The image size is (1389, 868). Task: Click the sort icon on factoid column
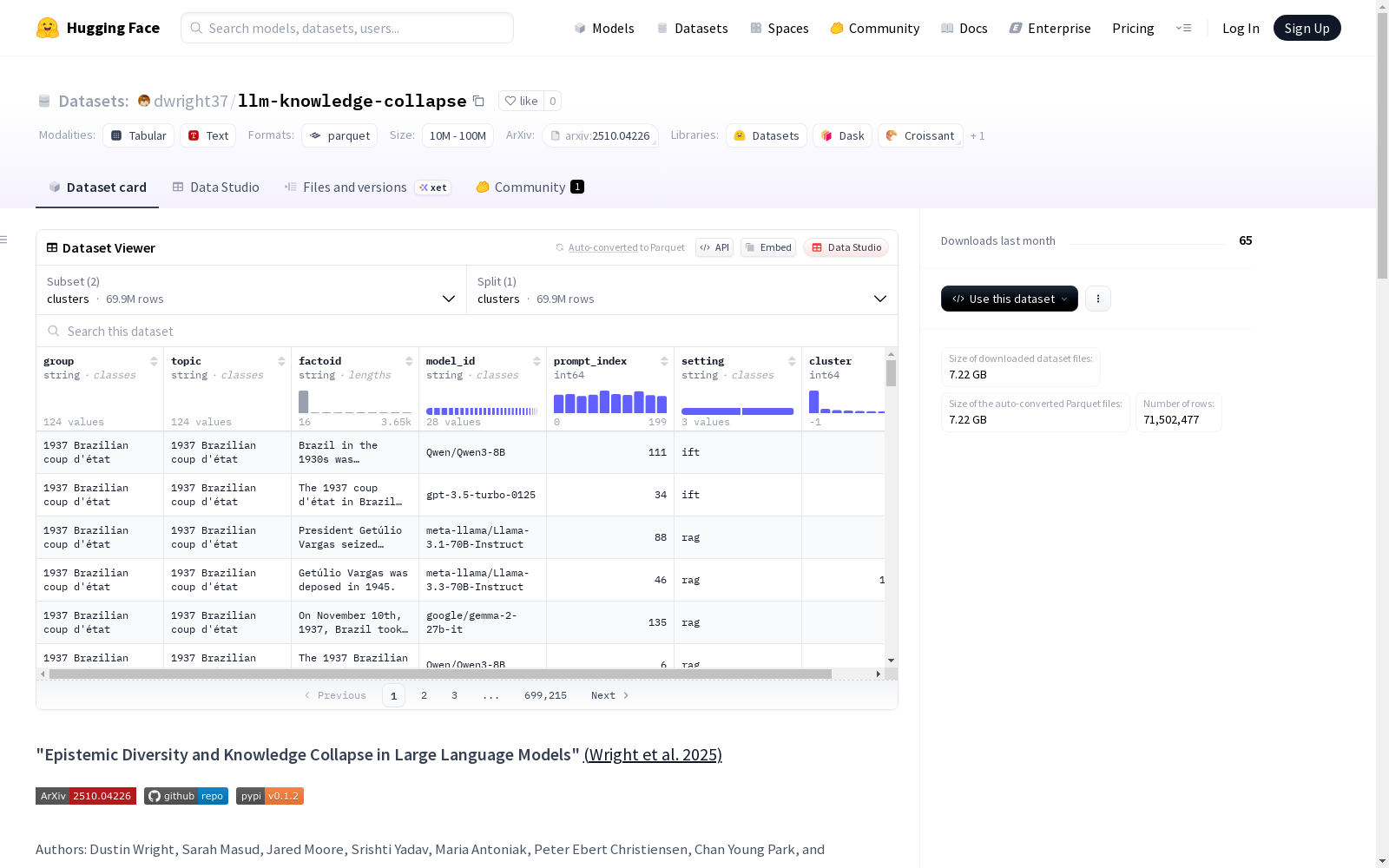click(409, 361)
